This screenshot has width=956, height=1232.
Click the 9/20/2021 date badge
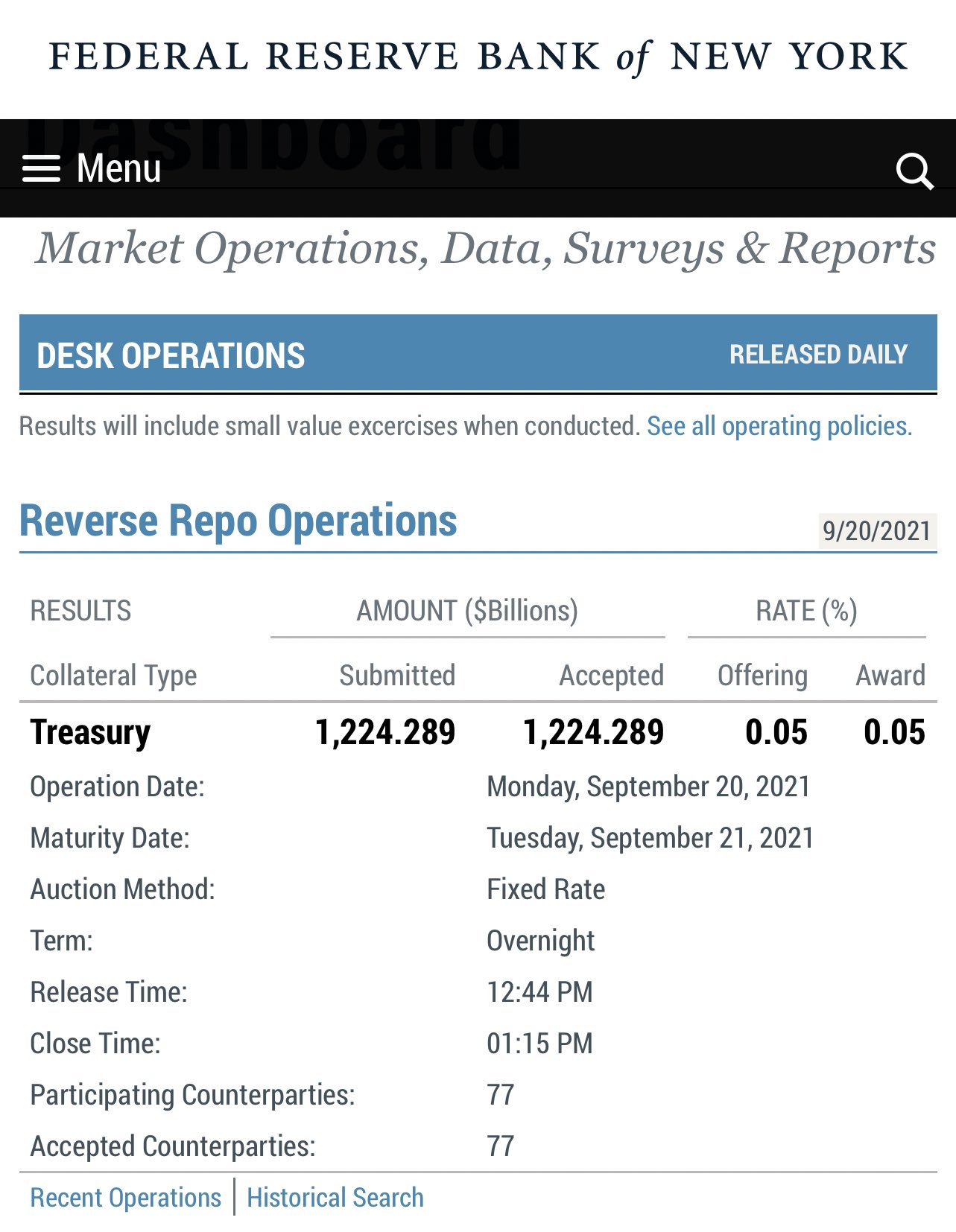(x=876, y=531)
